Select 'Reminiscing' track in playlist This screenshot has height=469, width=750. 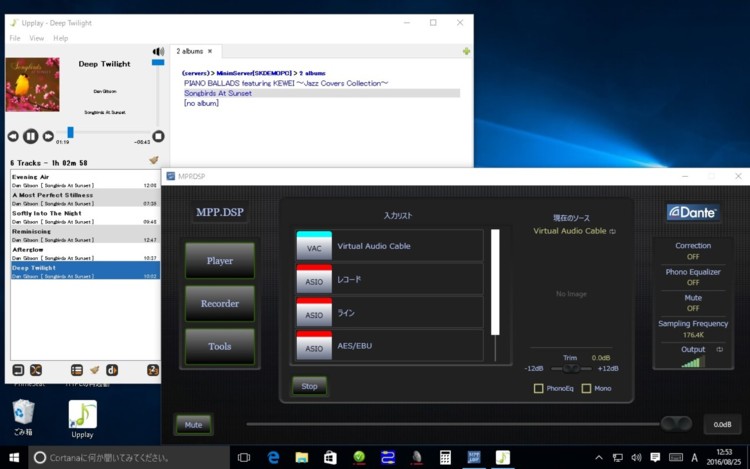tap(85, 235)
